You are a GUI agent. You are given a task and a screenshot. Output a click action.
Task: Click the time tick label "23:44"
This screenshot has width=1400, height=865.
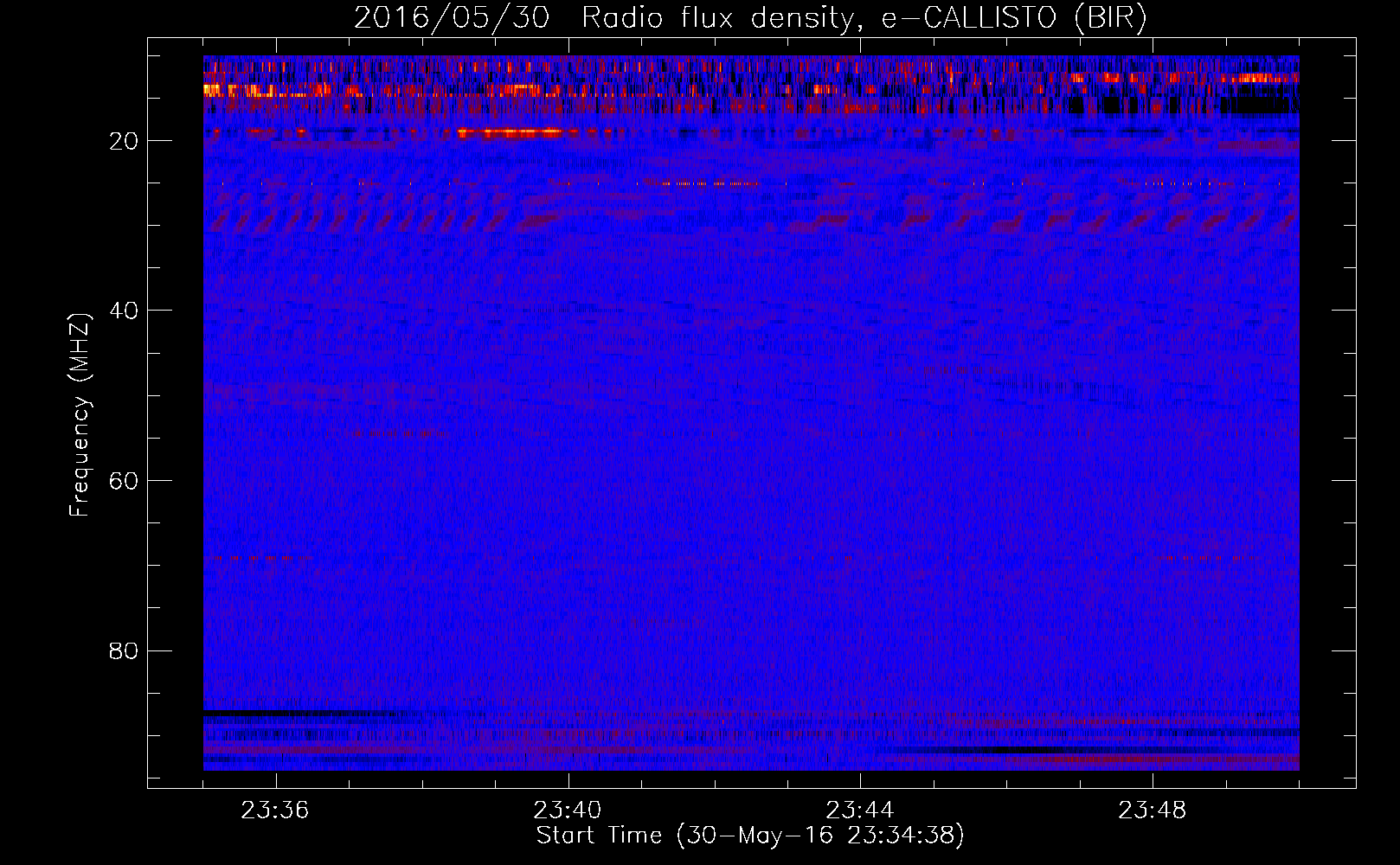[860, 811]
